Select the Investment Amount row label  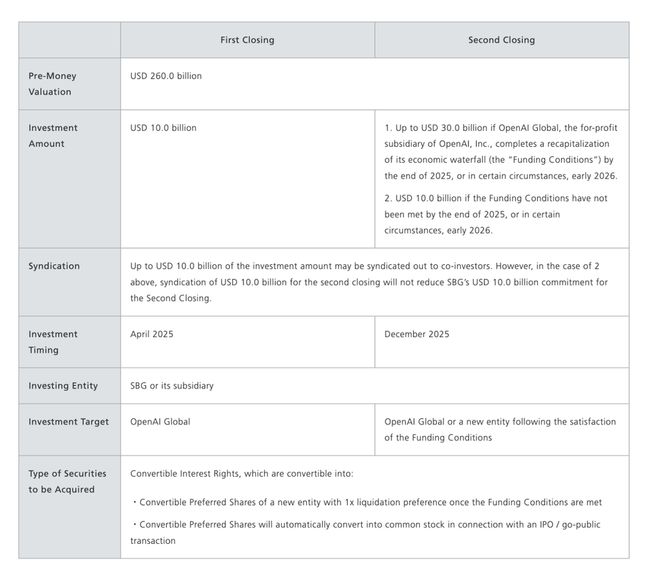pyautogui.click(x=54, y=136)
